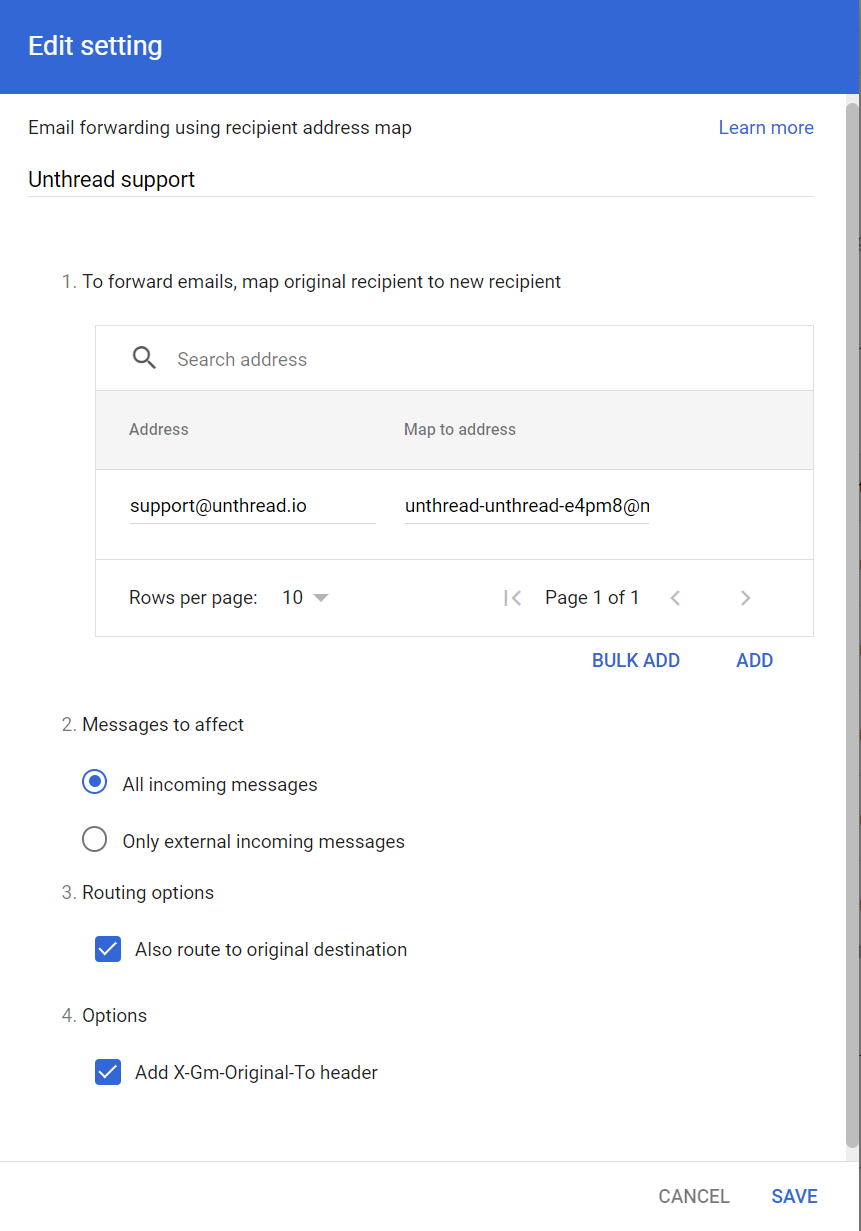Click the next page chevron
This screenshot has height=1231, width=861.
pos(745,597)
